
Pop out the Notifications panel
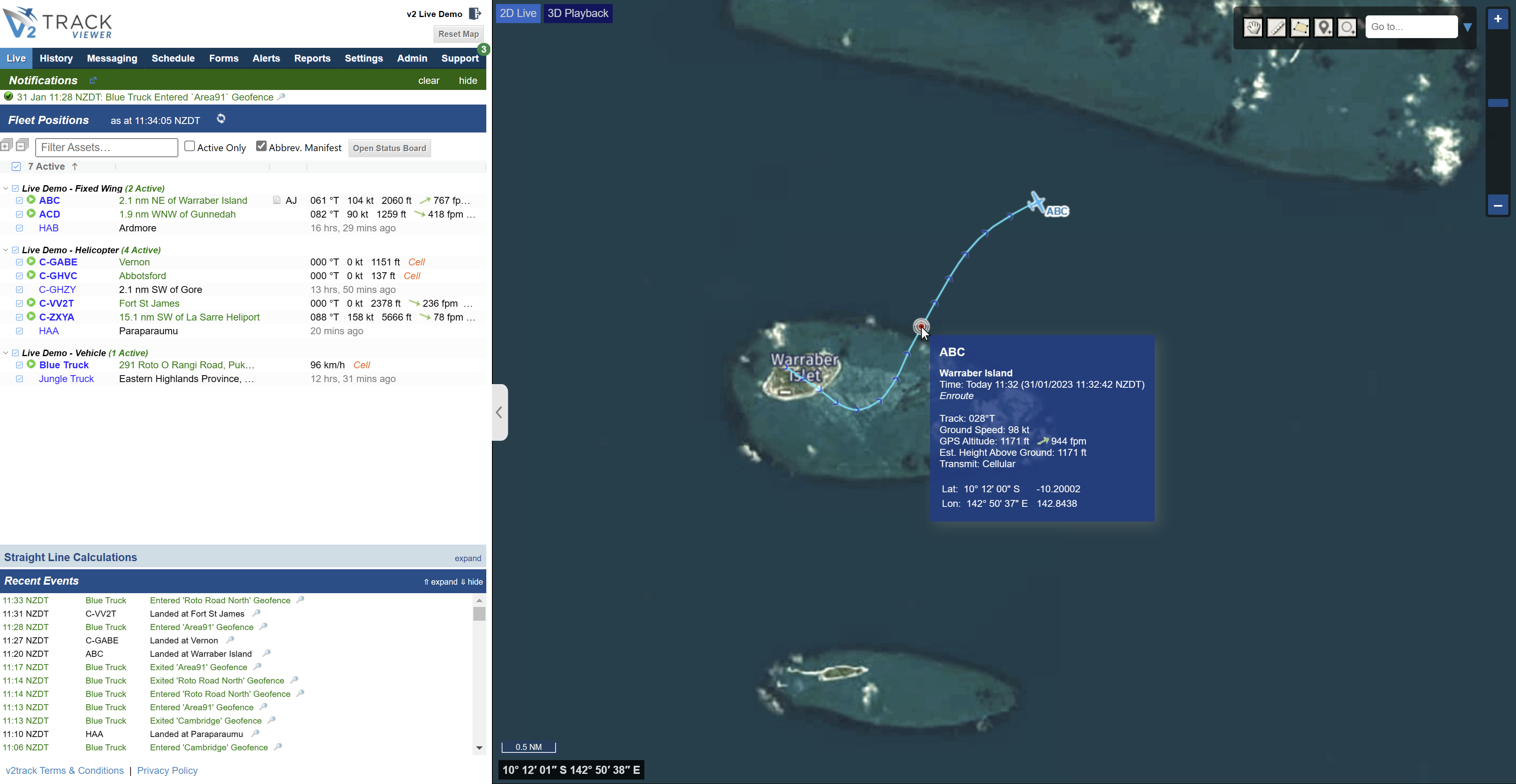pos(93,80)
